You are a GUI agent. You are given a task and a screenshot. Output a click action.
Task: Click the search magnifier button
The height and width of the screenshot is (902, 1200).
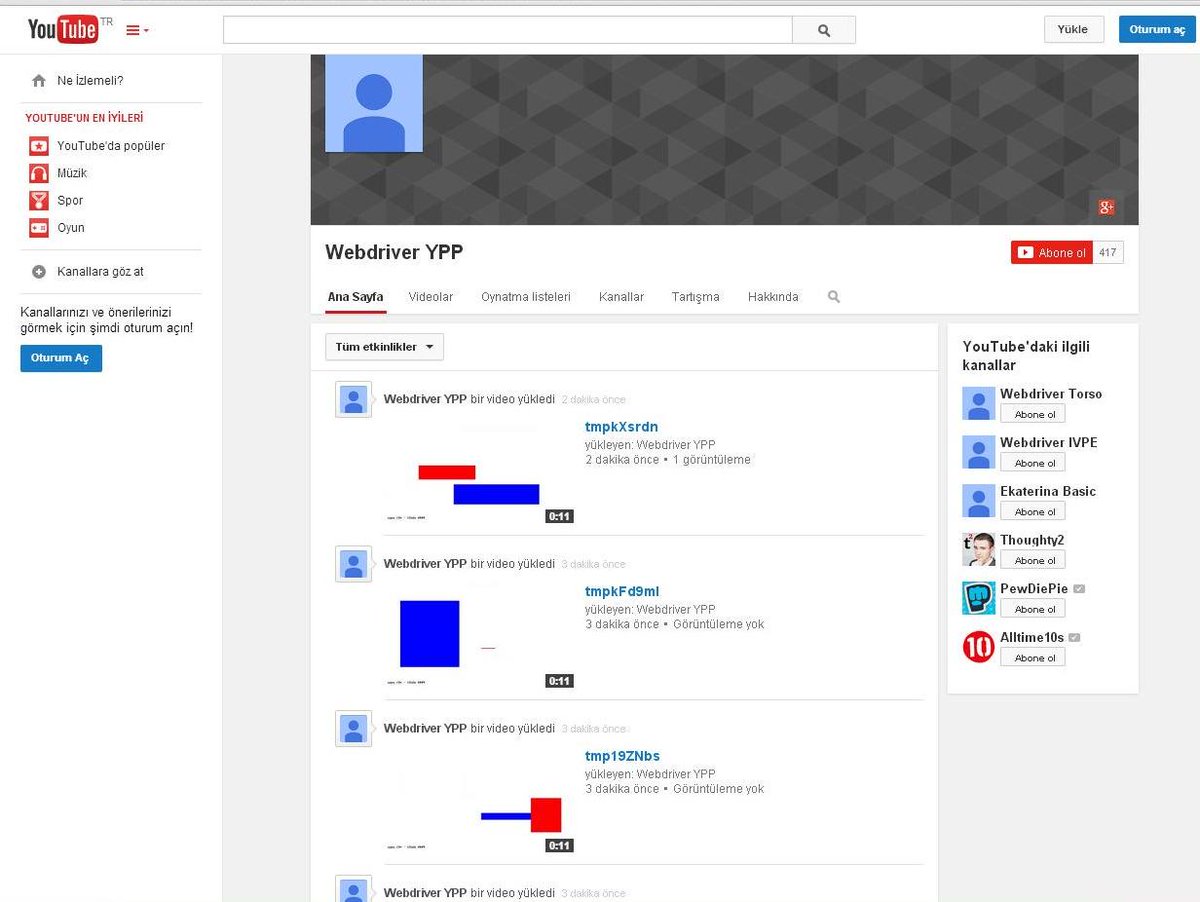[x=824, y=30]
